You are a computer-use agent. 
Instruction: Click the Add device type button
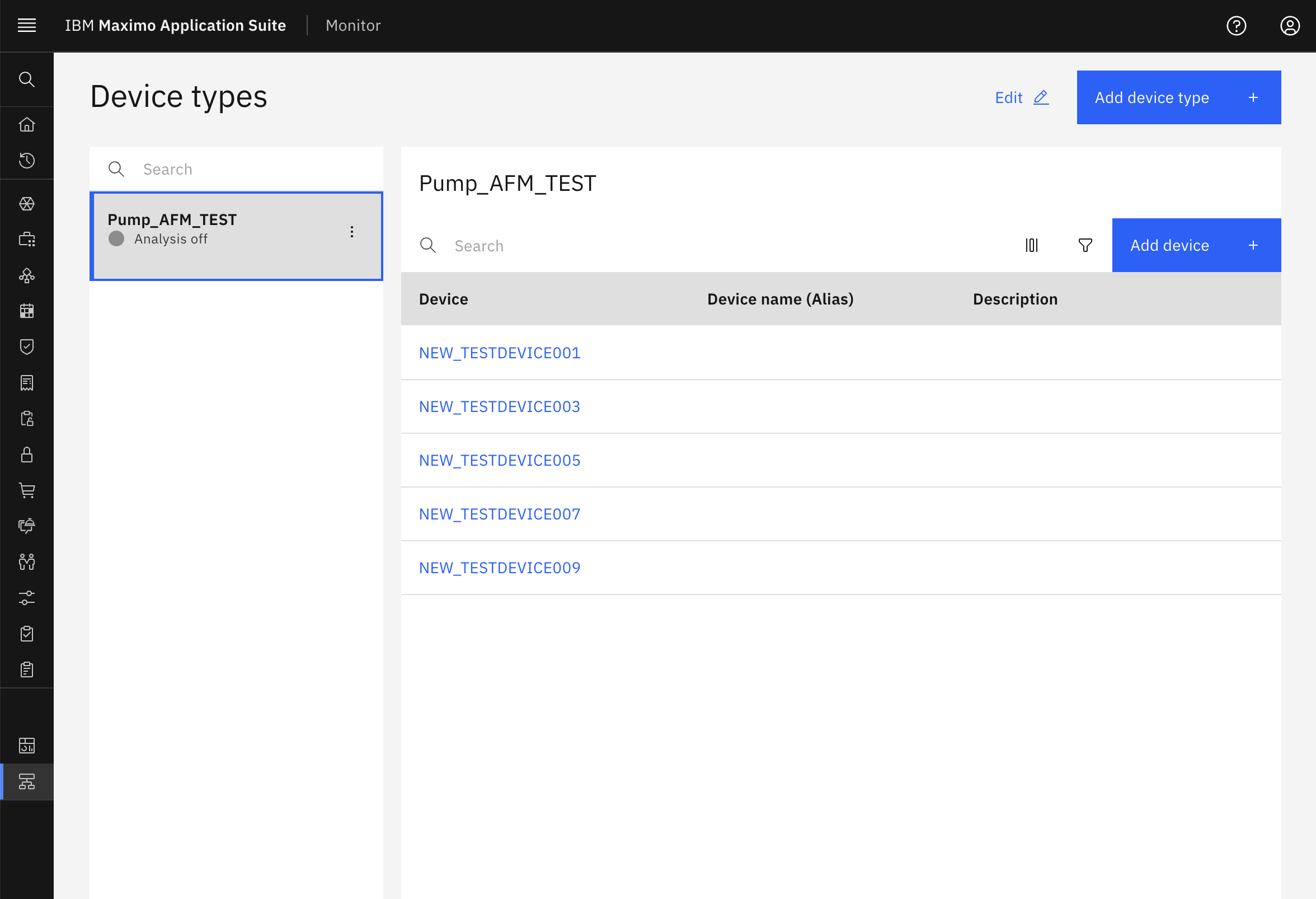point(1178,97)
